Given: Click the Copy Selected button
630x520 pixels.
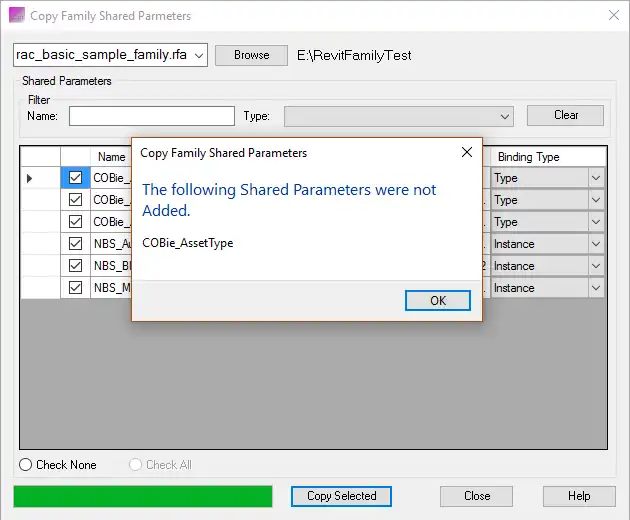Looking at the screenshot, I should [341, 496].
